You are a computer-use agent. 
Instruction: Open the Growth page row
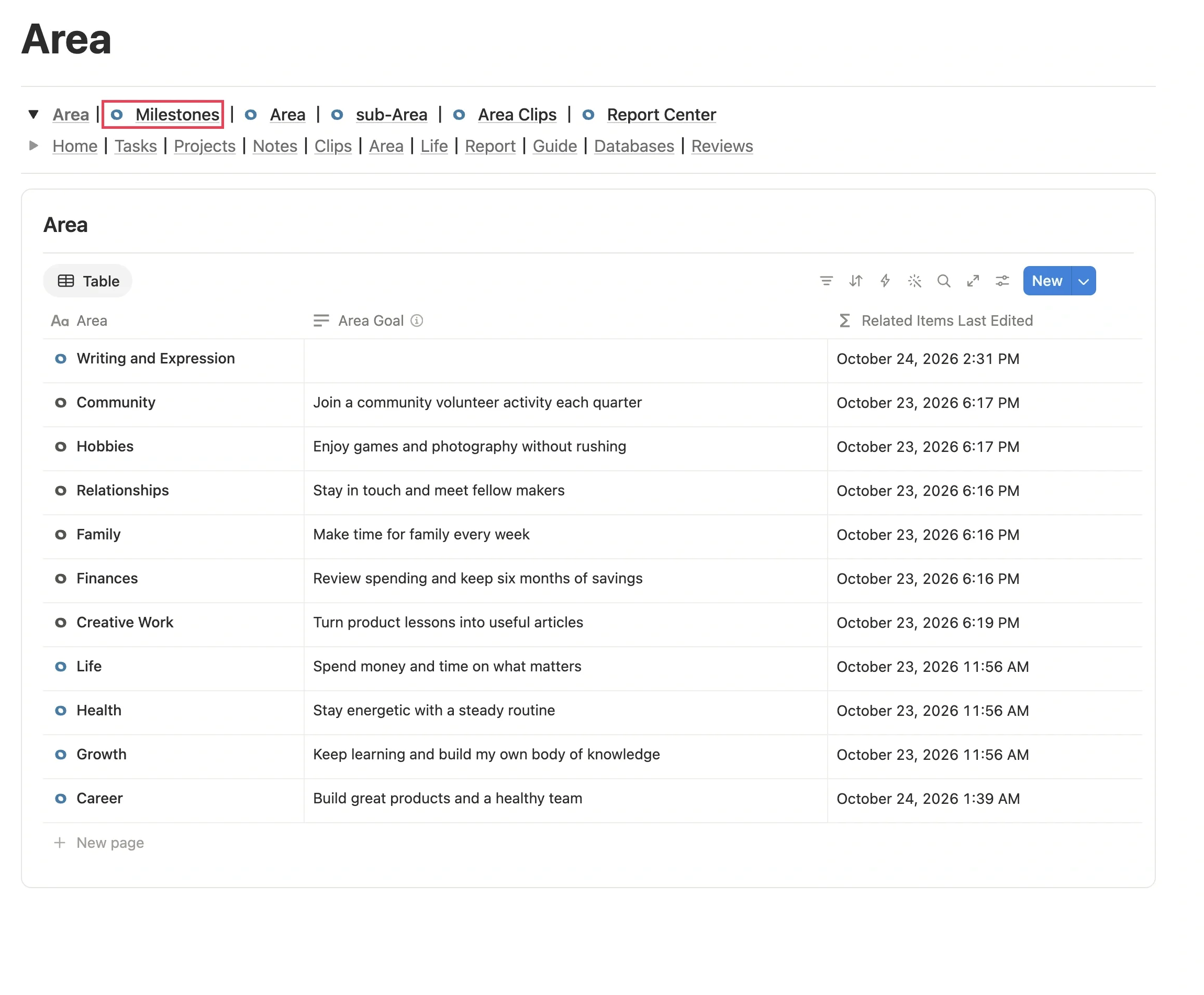[x=102, y=754]
